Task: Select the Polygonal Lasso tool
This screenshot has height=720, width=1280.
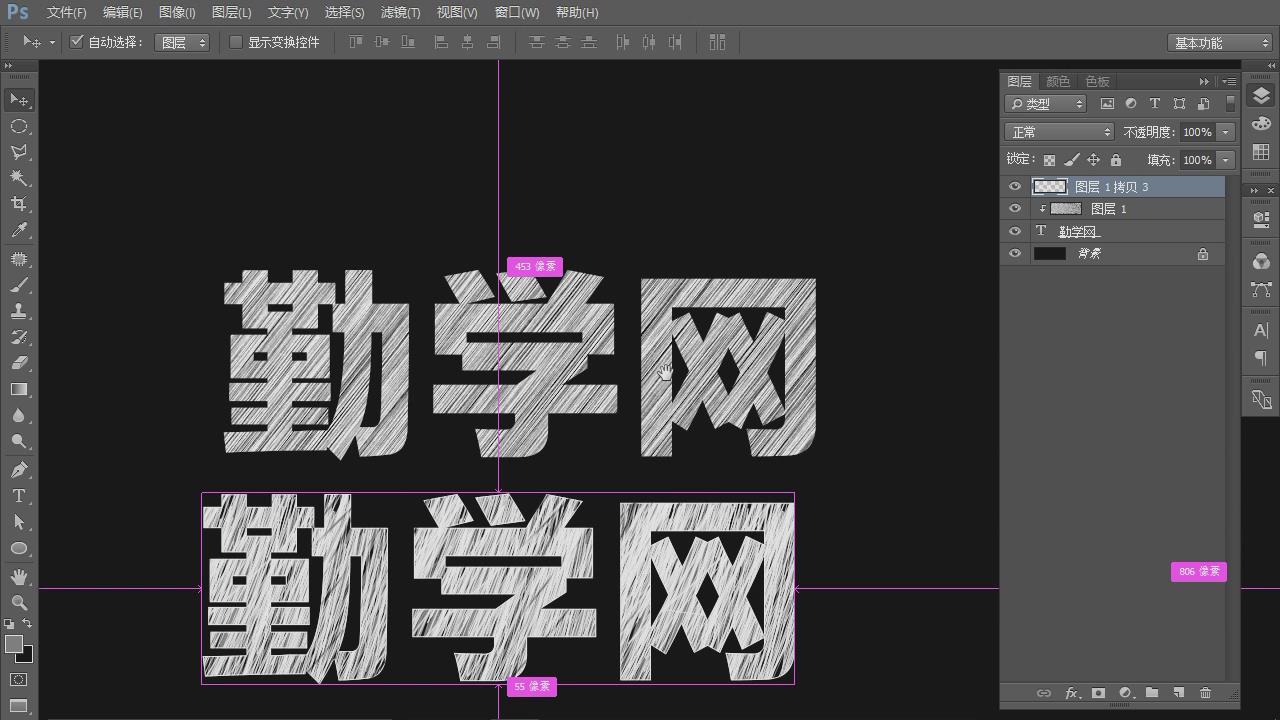Action: click(x=19, y=152)
